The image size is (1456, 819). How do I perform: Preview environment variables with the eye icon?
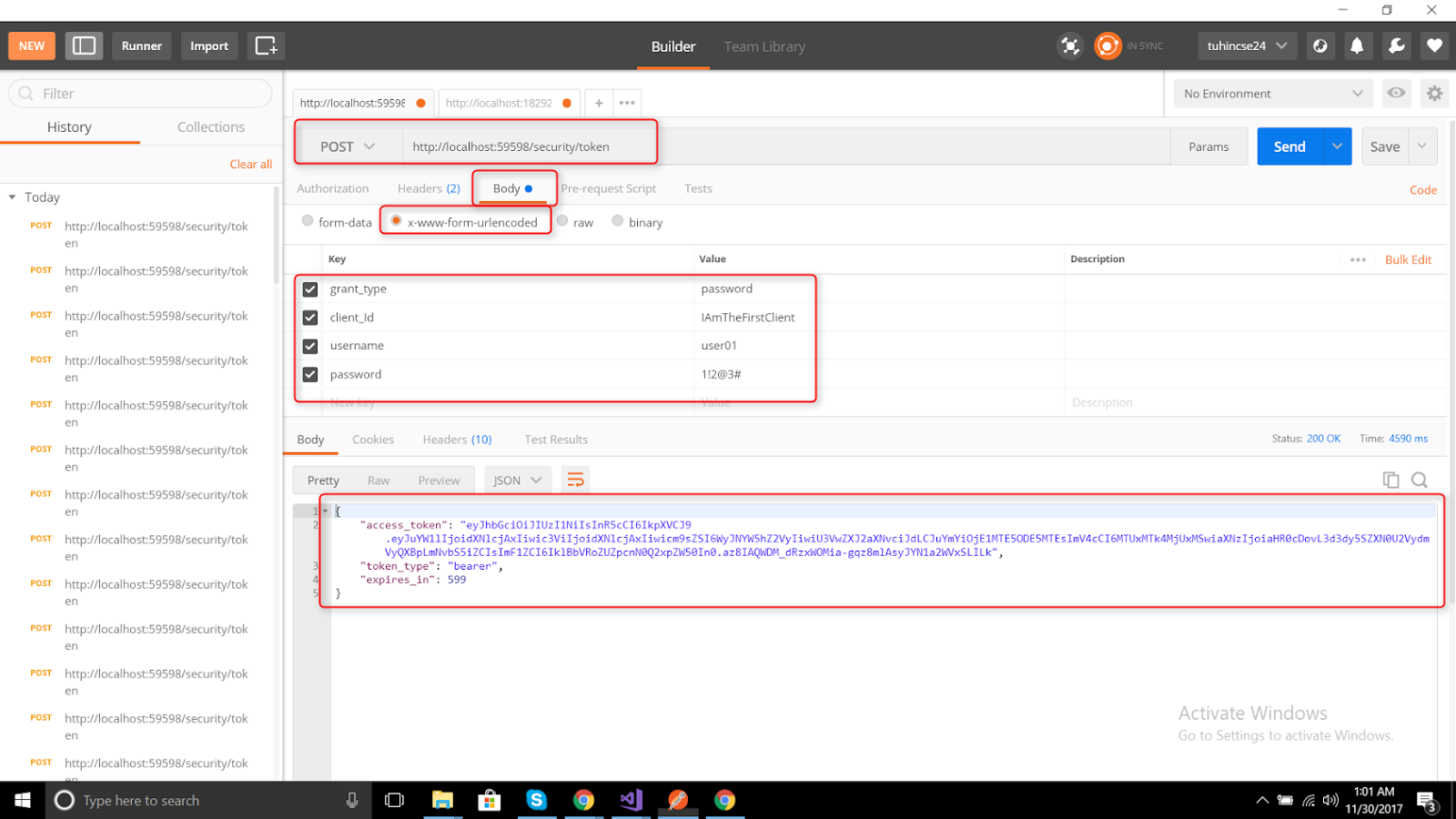click(x=1396, y=93)
